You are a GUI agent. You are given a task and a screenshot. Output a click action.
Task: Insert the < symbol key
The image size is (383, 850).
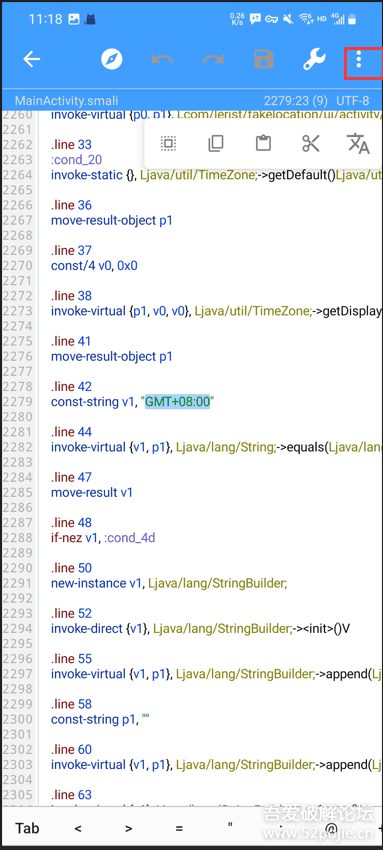[x=78, y=828]
